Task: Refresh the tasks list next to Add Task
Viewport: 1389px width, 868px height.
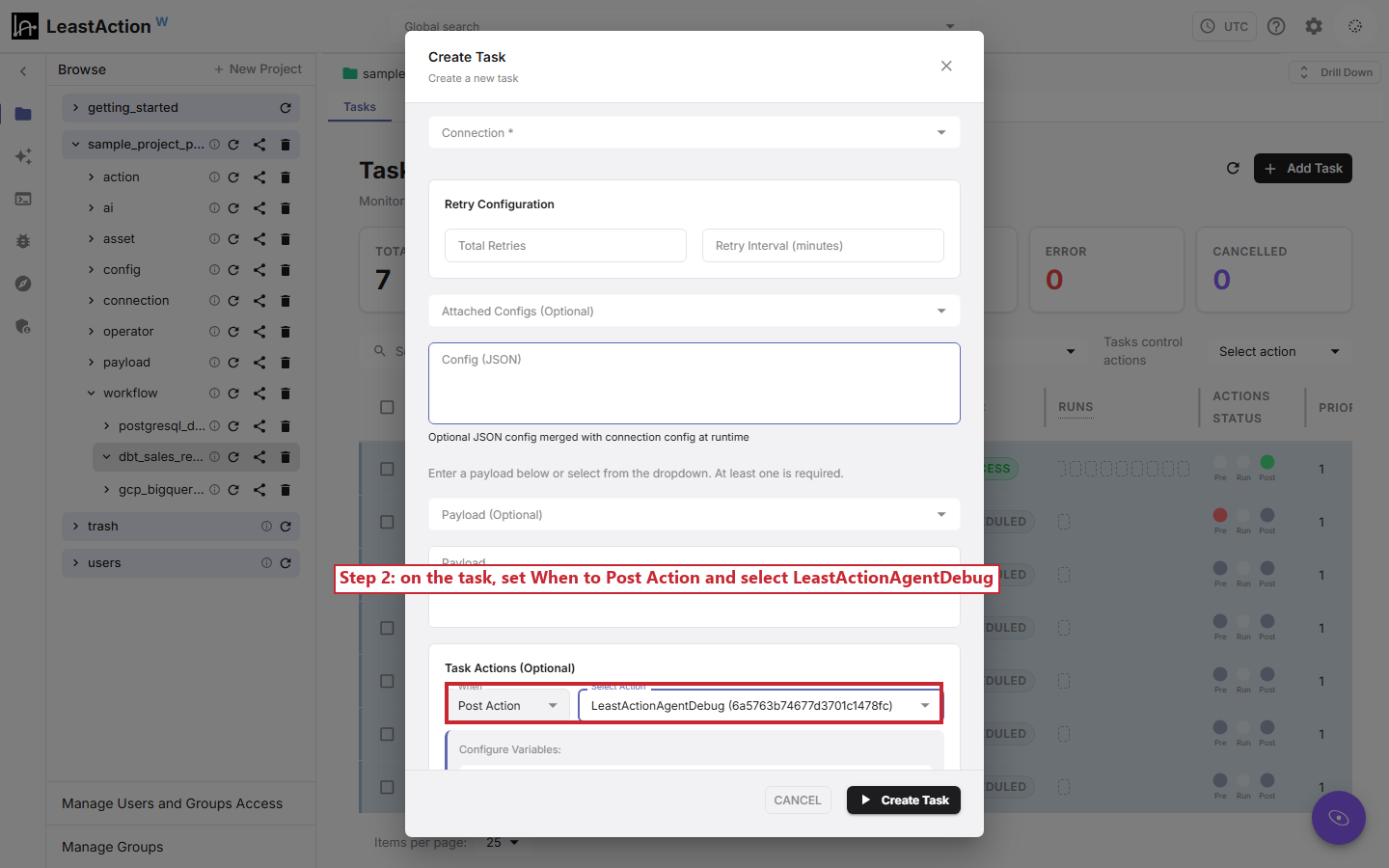Action: click(x=1233, y=169)
